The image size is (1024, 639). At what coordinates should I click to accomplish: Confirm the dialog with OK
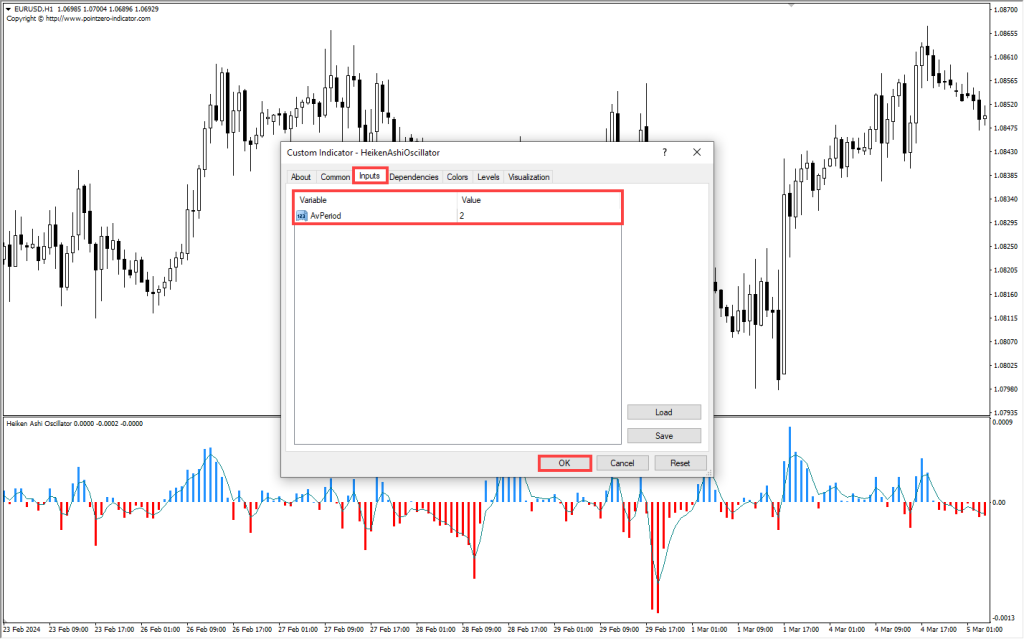[x=565, y=463]
